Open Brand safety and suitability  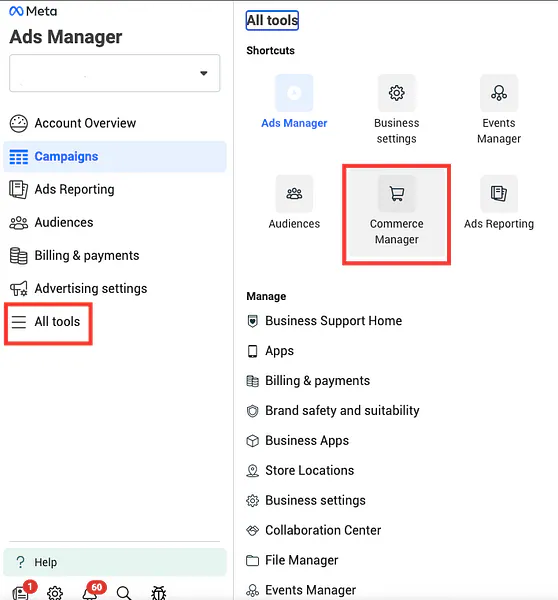pyautogui.click(x=333, y=411)
